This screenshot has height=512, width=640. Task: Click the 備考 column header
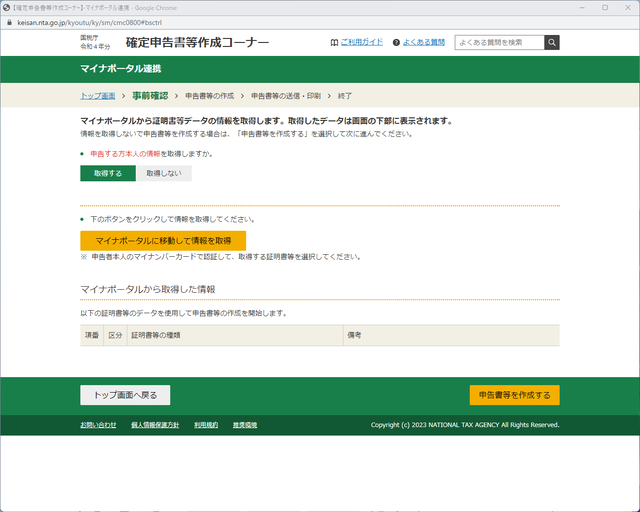click(x=451, y=335)
